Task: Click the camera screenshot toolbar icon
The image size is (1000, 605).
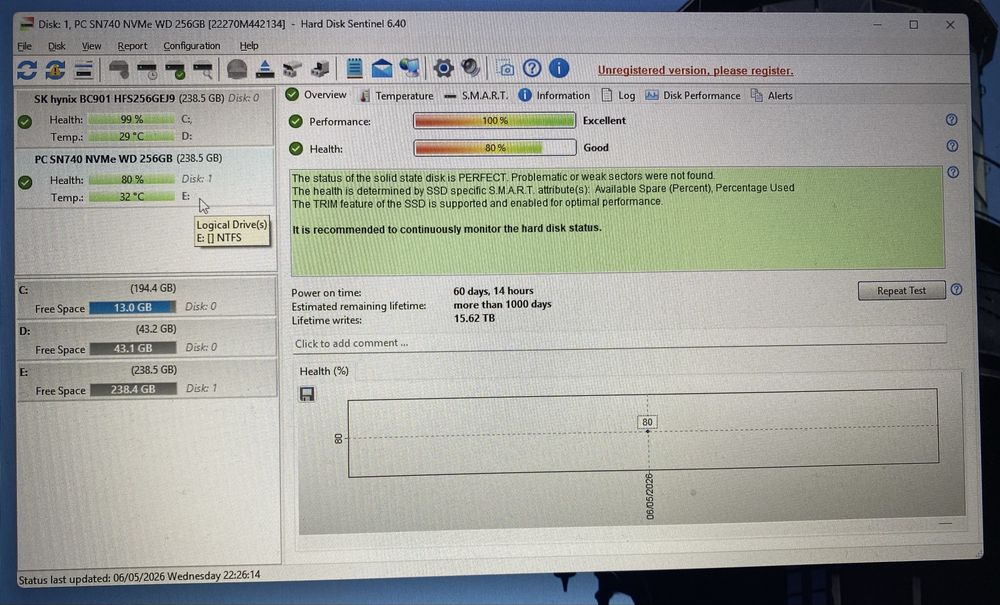Action: [x=505, y=68]
